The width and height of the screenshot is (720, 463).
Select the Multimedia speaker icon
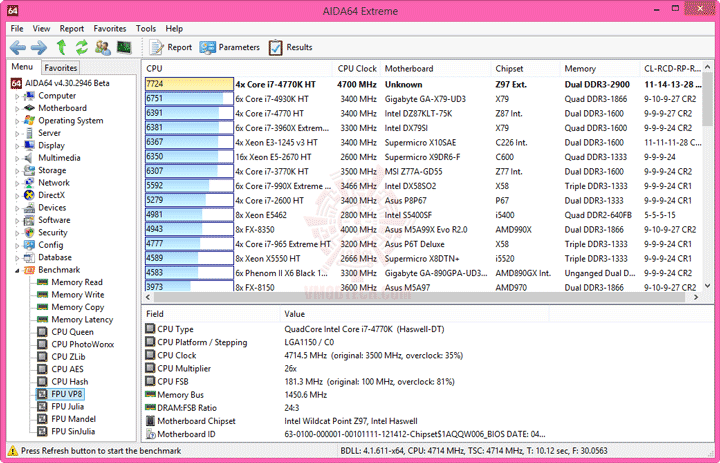point(29,158)
